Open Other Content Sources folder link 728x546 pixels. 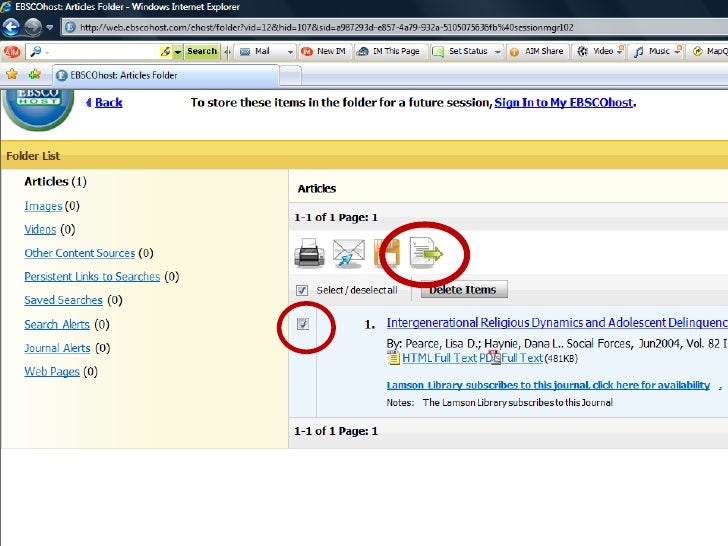[79, 253]
